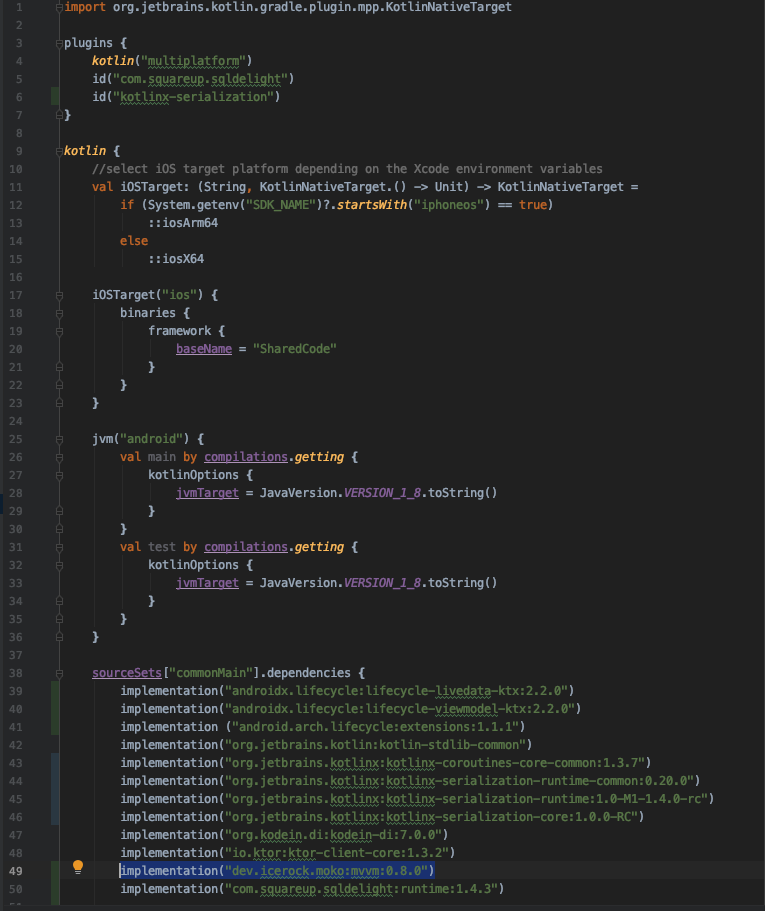Fold the kotlinOptions block on line 27
Screen dimensions: 765x911
click(59, 476)
